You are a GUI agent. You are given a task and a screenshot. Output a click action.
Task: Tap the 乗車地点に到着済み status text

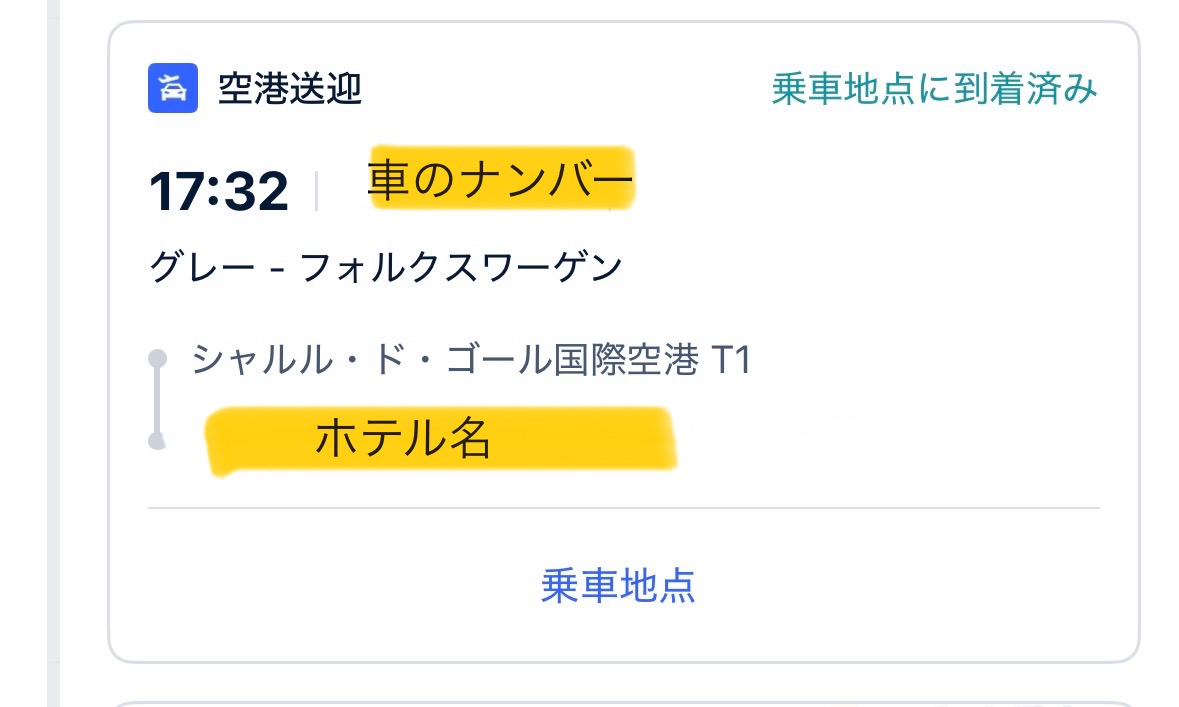935,89
